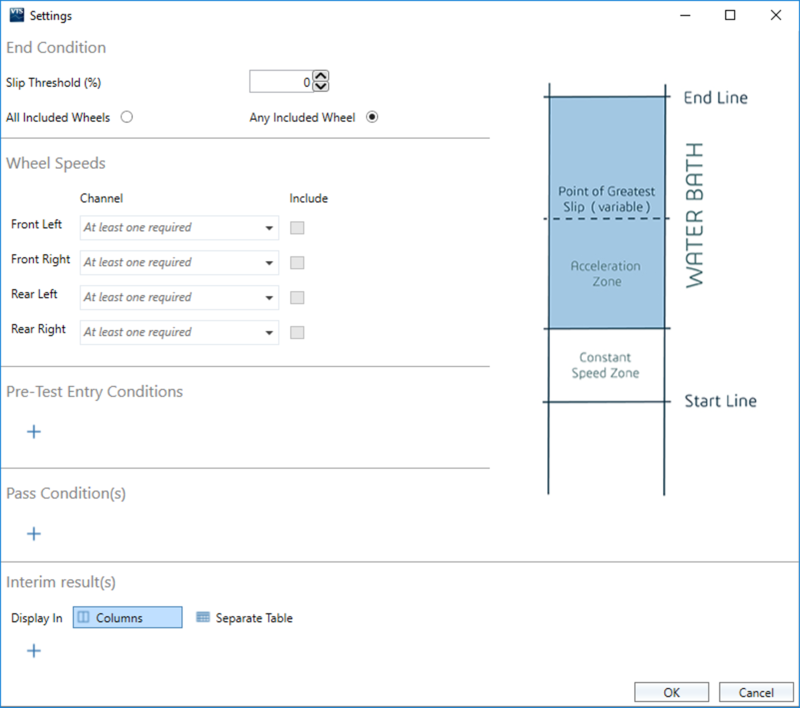This screenshot has width=800, height=708.
Task: Click the Slip Threshold input field
Action: pos(280,82)
